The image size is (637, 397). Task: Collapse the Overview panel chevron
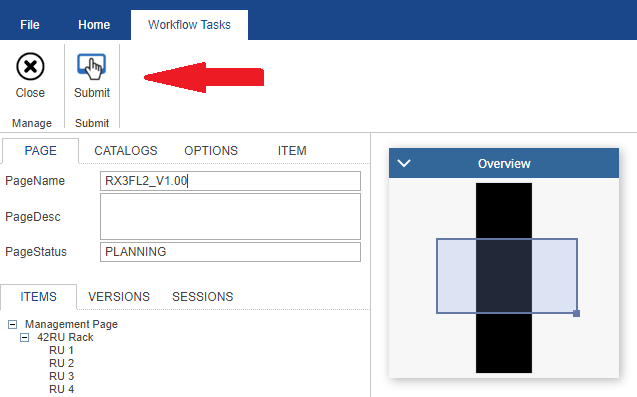(x=404, y=163)
